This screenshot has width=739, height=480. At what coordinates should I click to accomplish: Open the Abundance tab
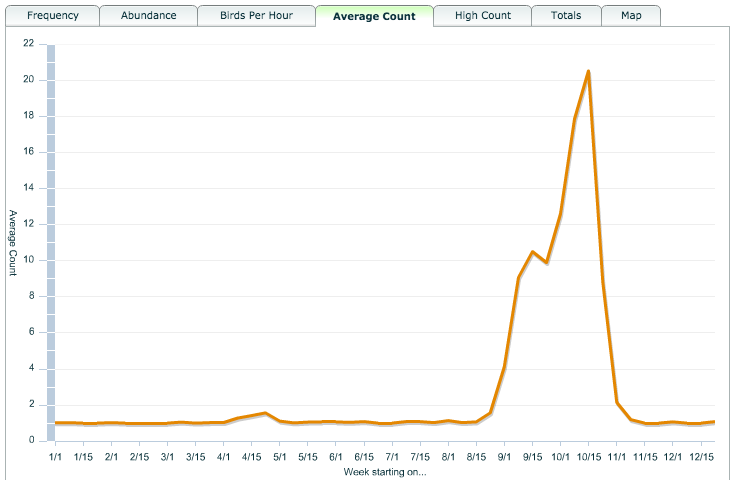[x=148, y=16]
